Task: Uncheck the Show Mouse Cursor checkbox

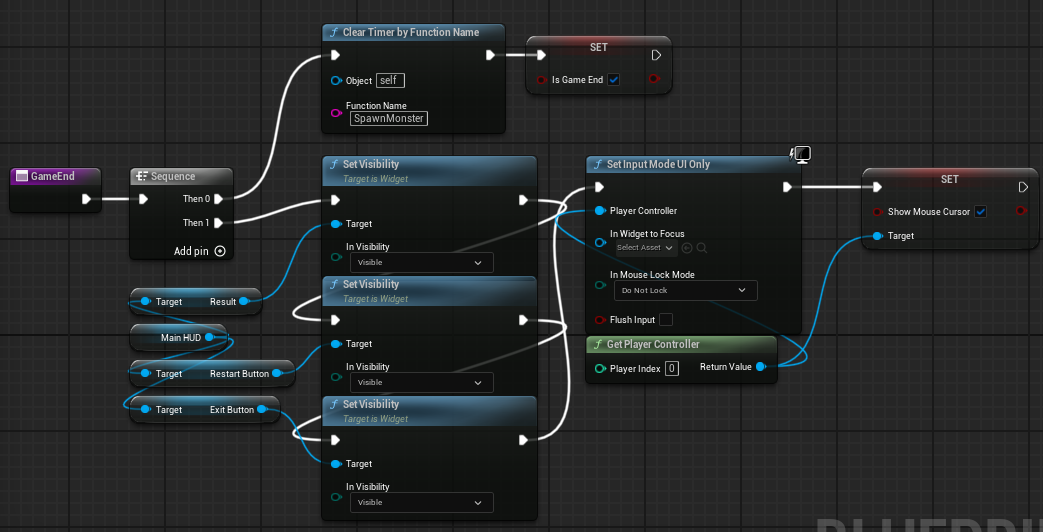Action: pos(980,212)
